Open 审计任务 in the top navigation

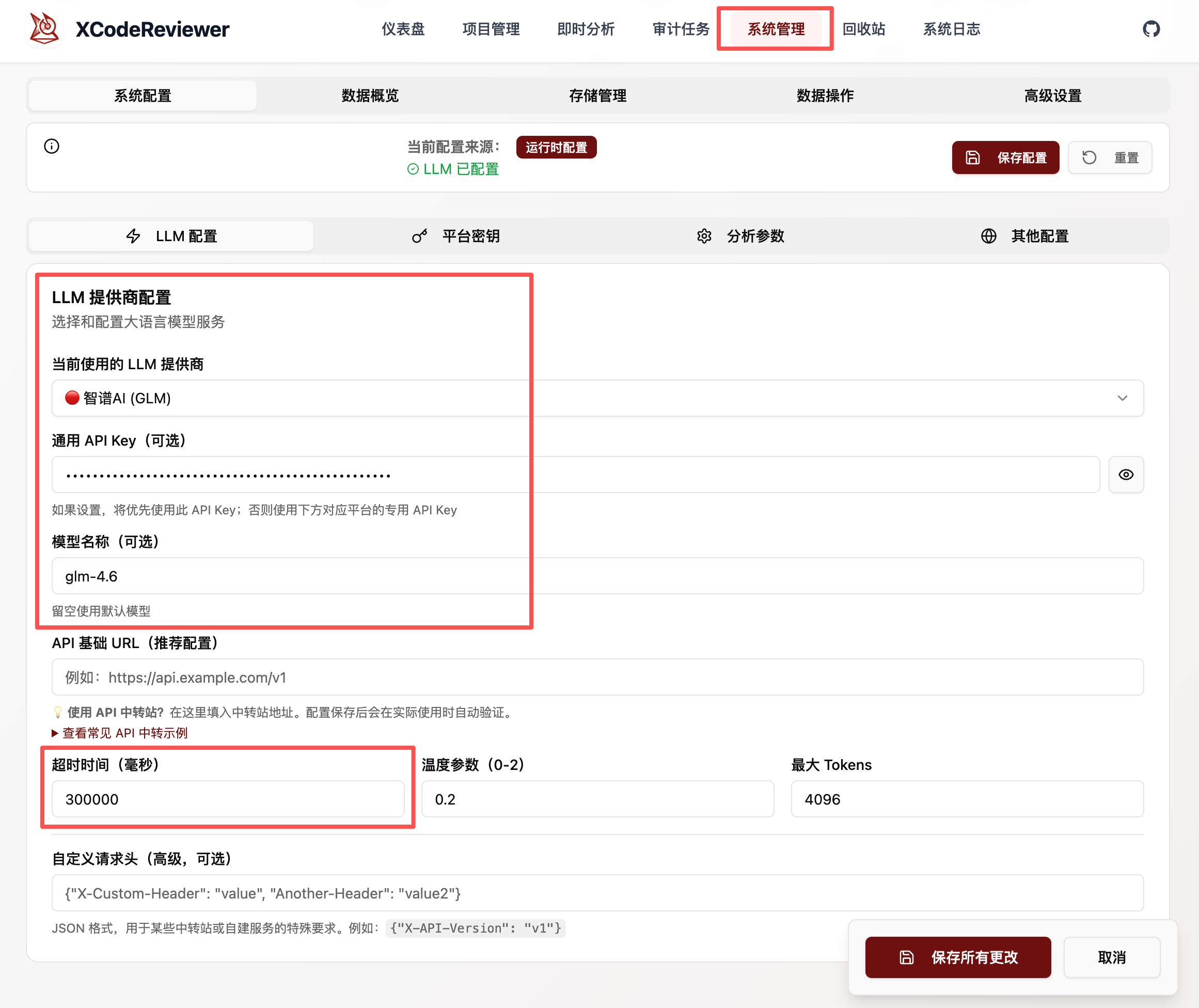(680, 29)
